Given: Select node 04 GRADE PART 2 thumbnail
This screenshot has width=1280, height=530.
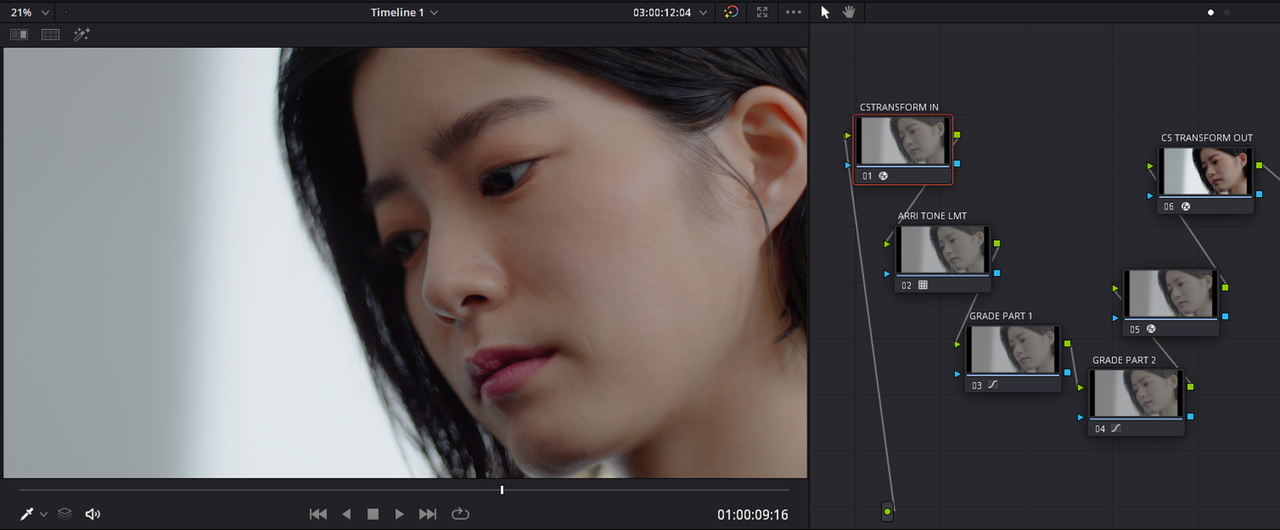Looking at the screenshot, I should 1136,393.
